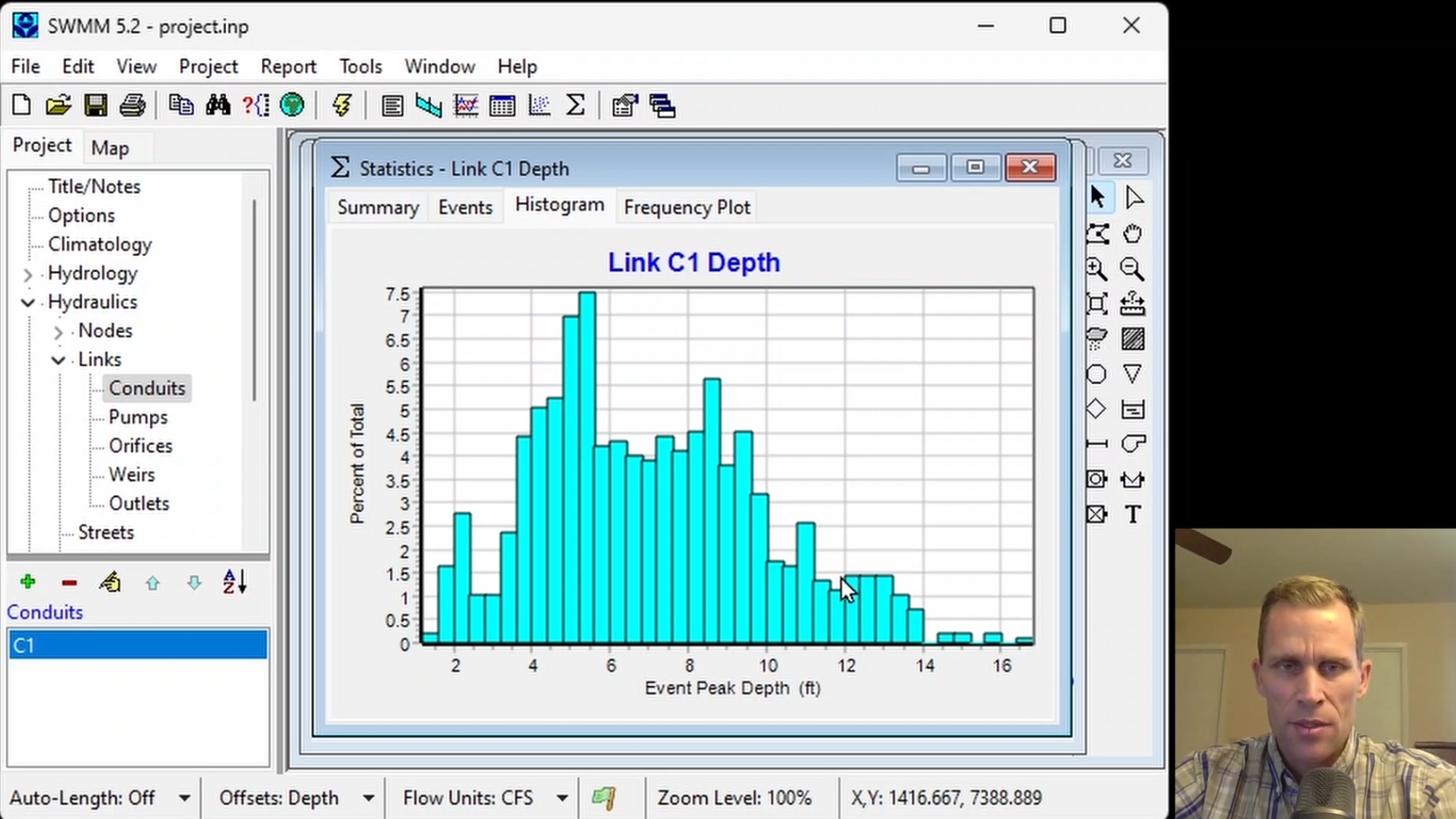Click the green plus Add Object button

[28, 581]
